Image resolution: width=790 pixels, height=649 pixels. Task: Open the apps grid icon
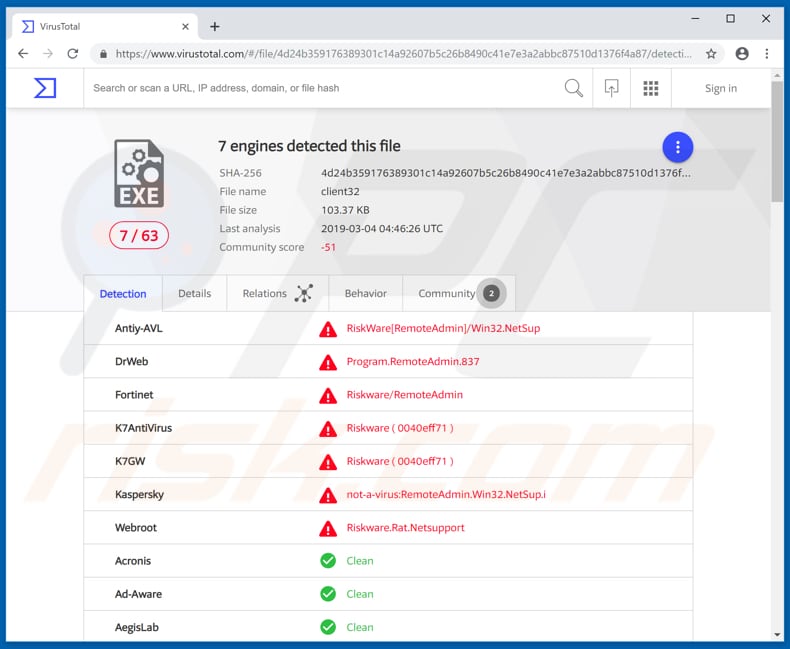(650, 88)
